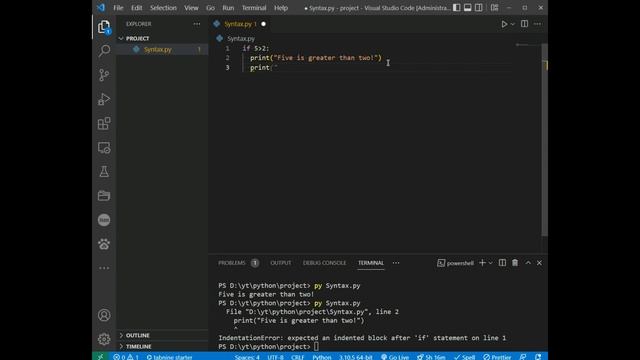Open remote window indicator in status bar
This screenshot has width=640, height=360.
(x=100, y=357)
